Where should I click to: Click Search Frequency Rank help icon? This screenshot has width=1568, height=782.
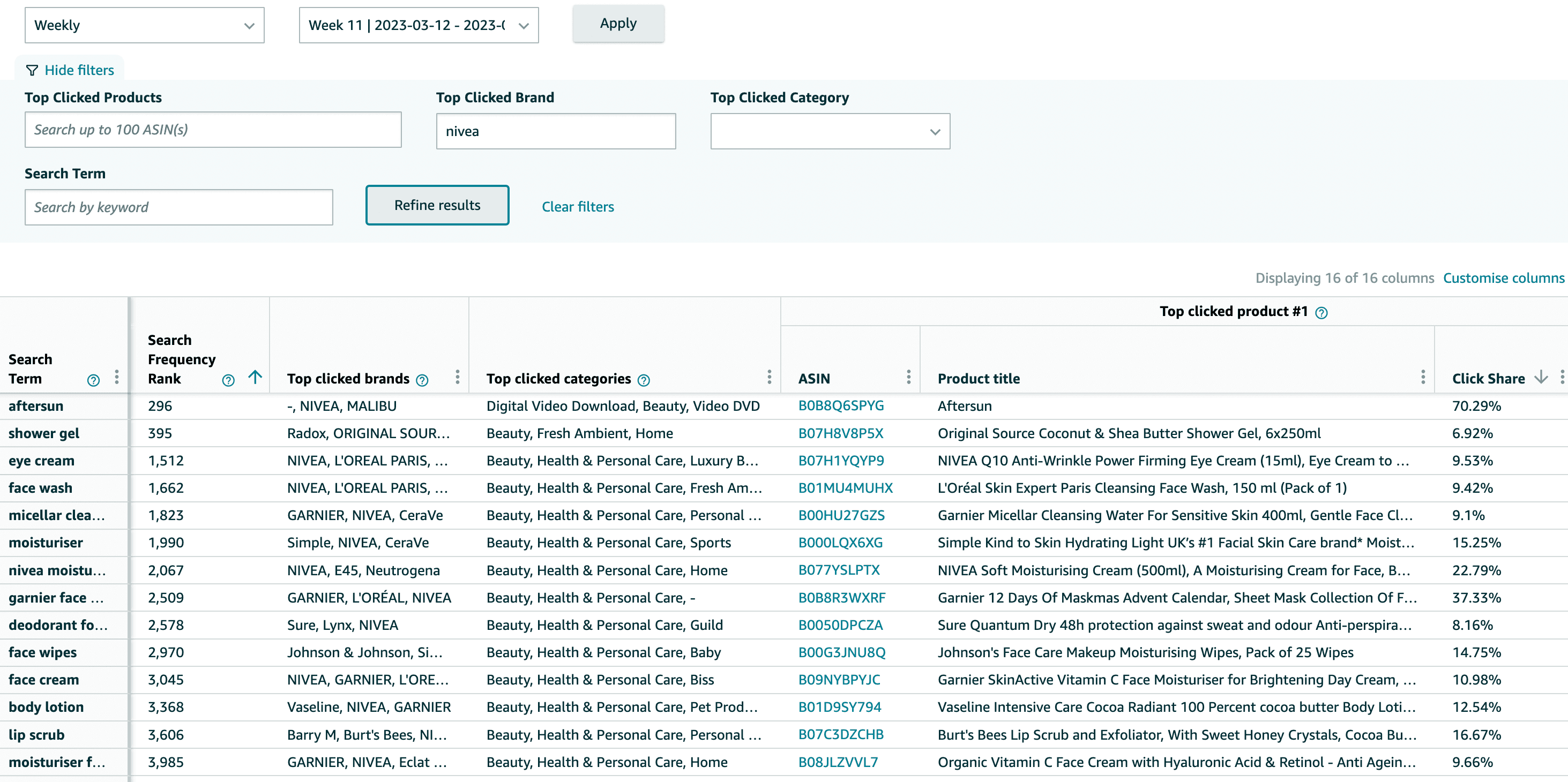click(x=228, y=380)
